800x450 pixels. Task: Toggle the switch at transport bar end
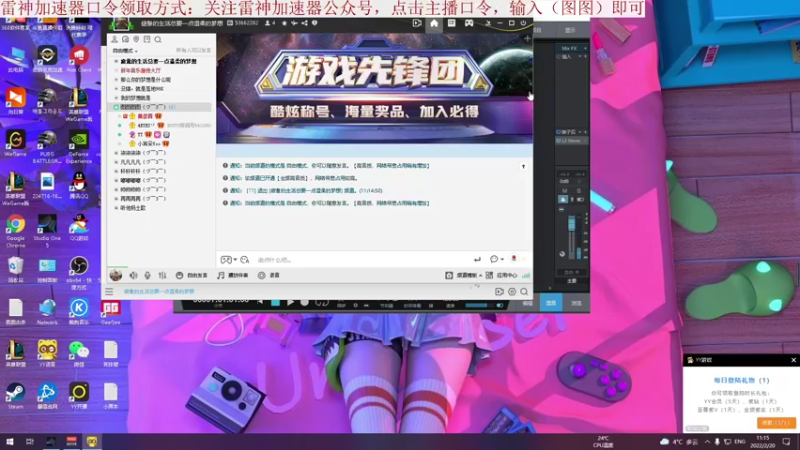[499, 305]
